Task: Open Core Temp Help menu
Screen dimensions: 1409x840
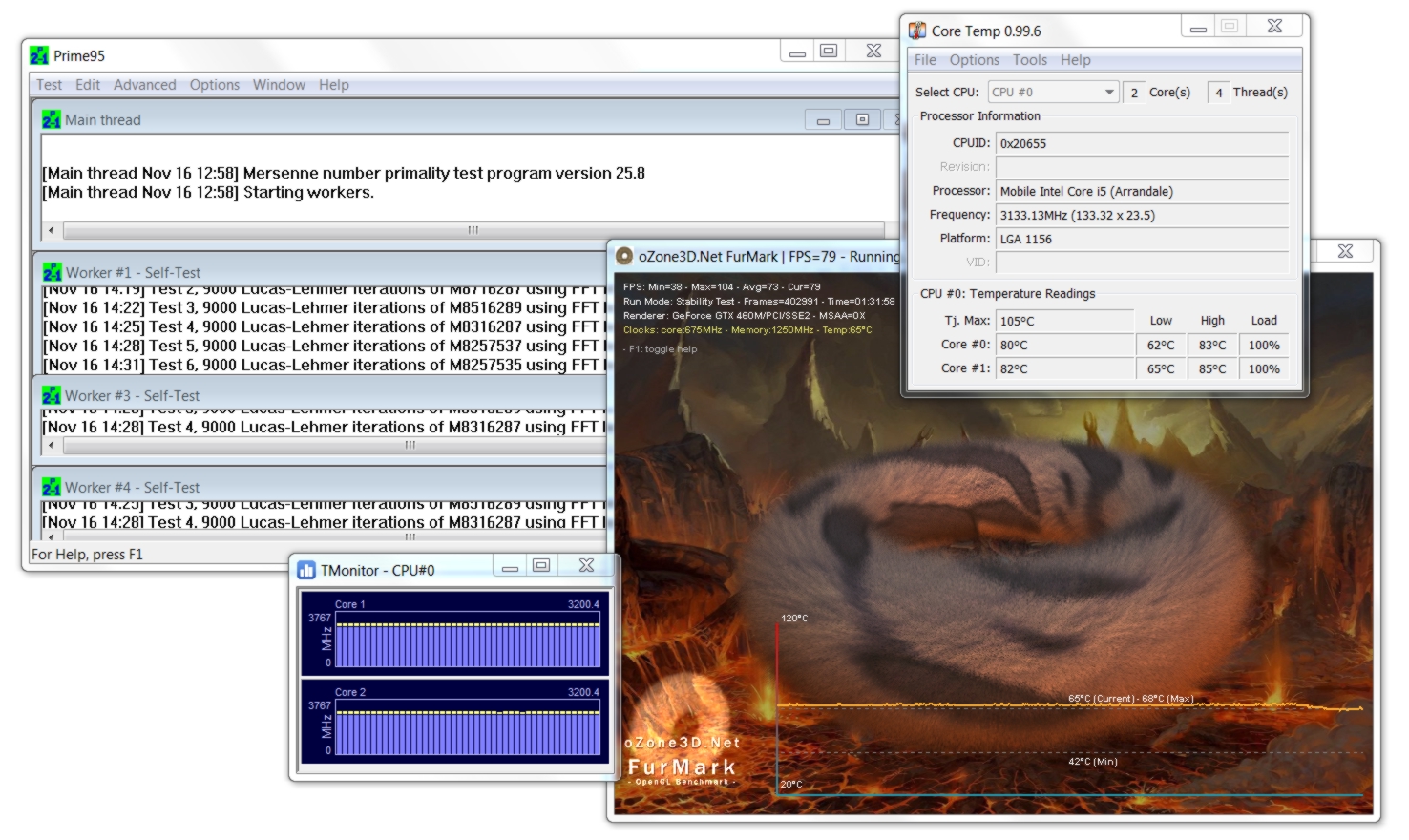Action: [1075, 60]
